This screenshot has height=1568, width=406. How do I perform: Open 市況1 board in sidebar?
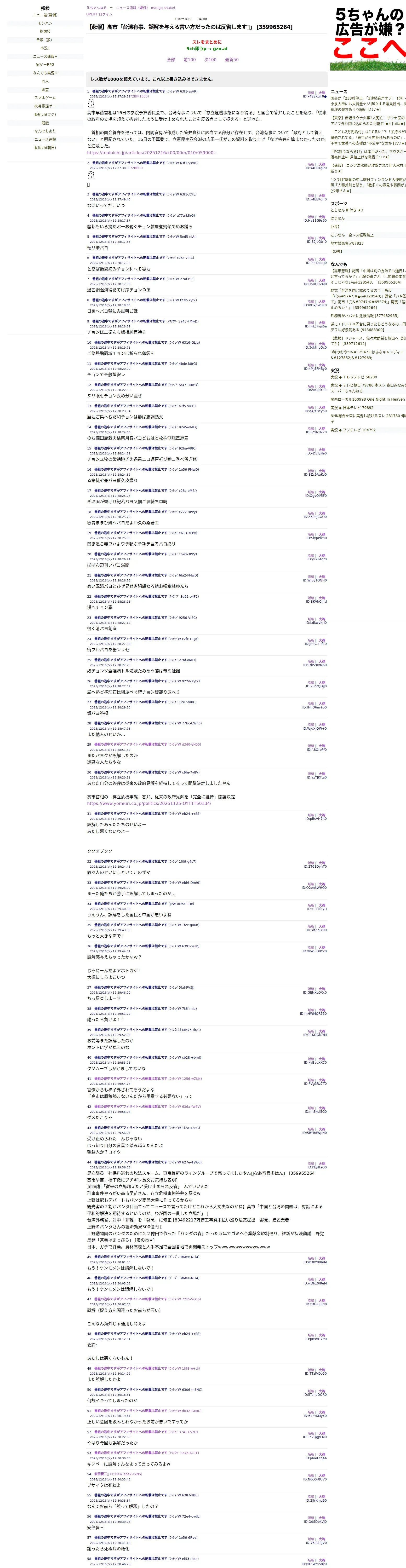(x=45, y=48)
